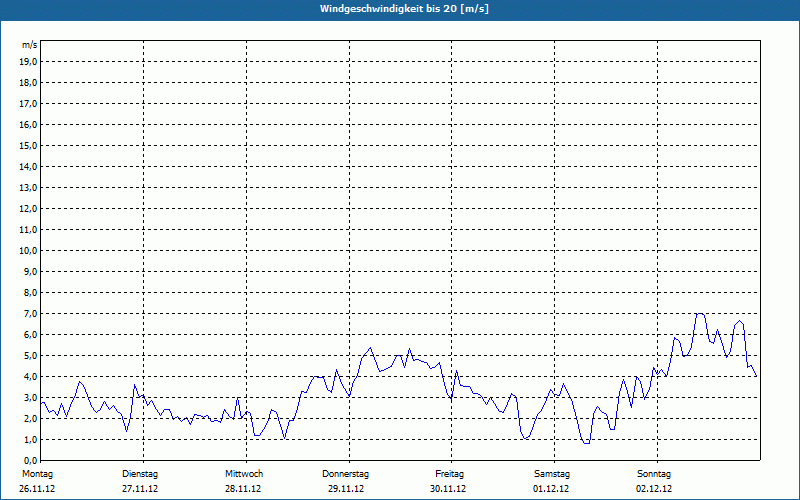Click the 'Sonntag' day label
Viewport: 800px width, 500px height.
pyautogui.click(x=654, y=474)
